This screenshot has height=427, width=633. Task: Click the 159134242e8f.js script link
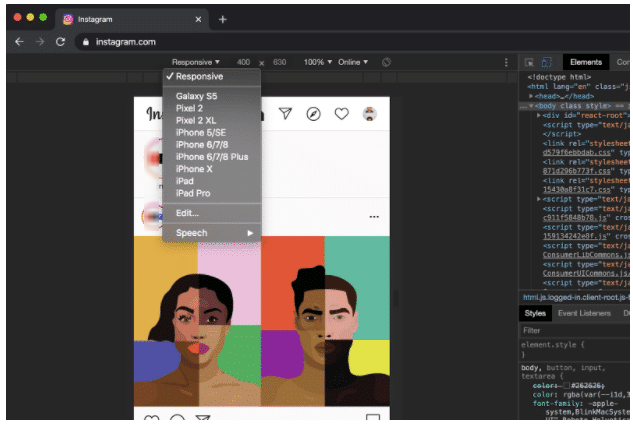[574, 237]
